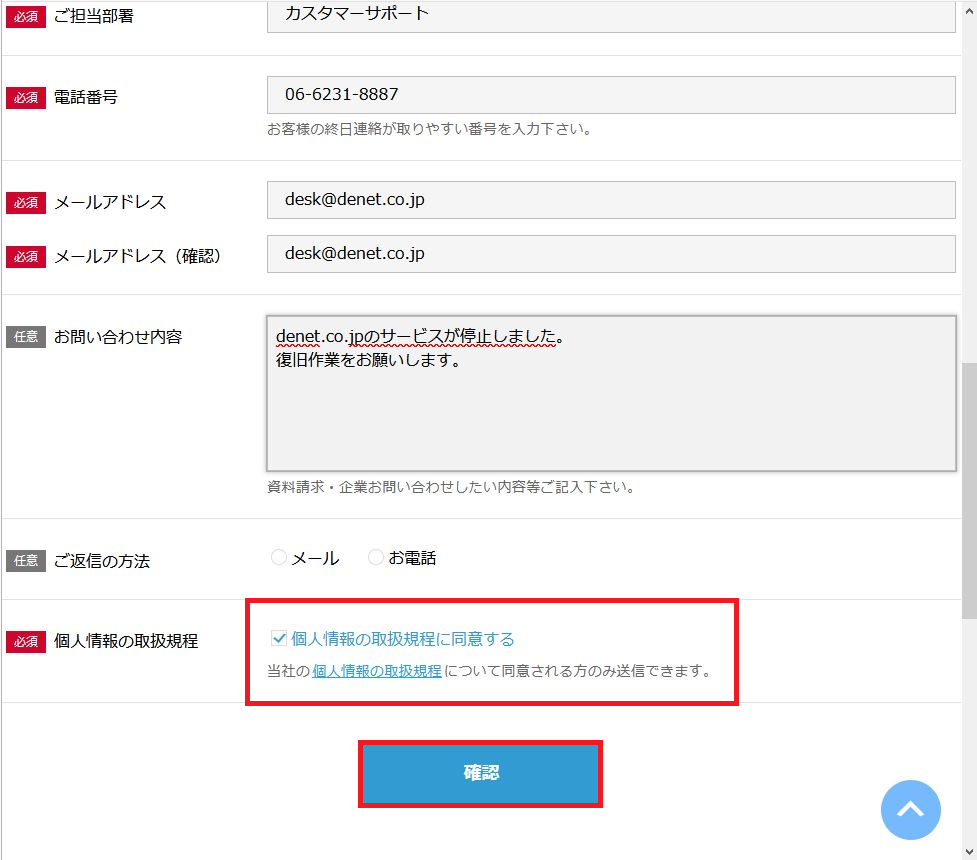Click the phone number hint text
The width and height of the screenshot is (977, 860).
pos(429,129)
